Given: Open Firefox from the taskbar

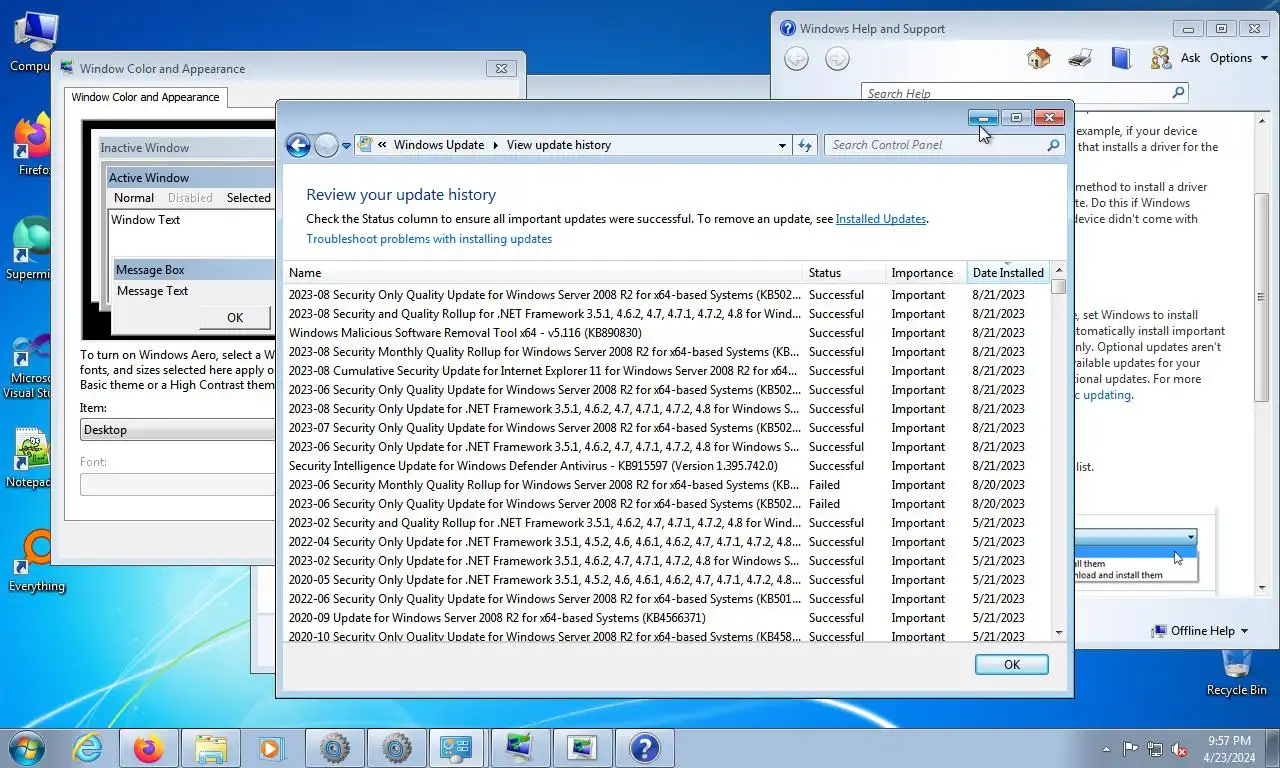Looking at the screenshot, I should coord(148,748).
